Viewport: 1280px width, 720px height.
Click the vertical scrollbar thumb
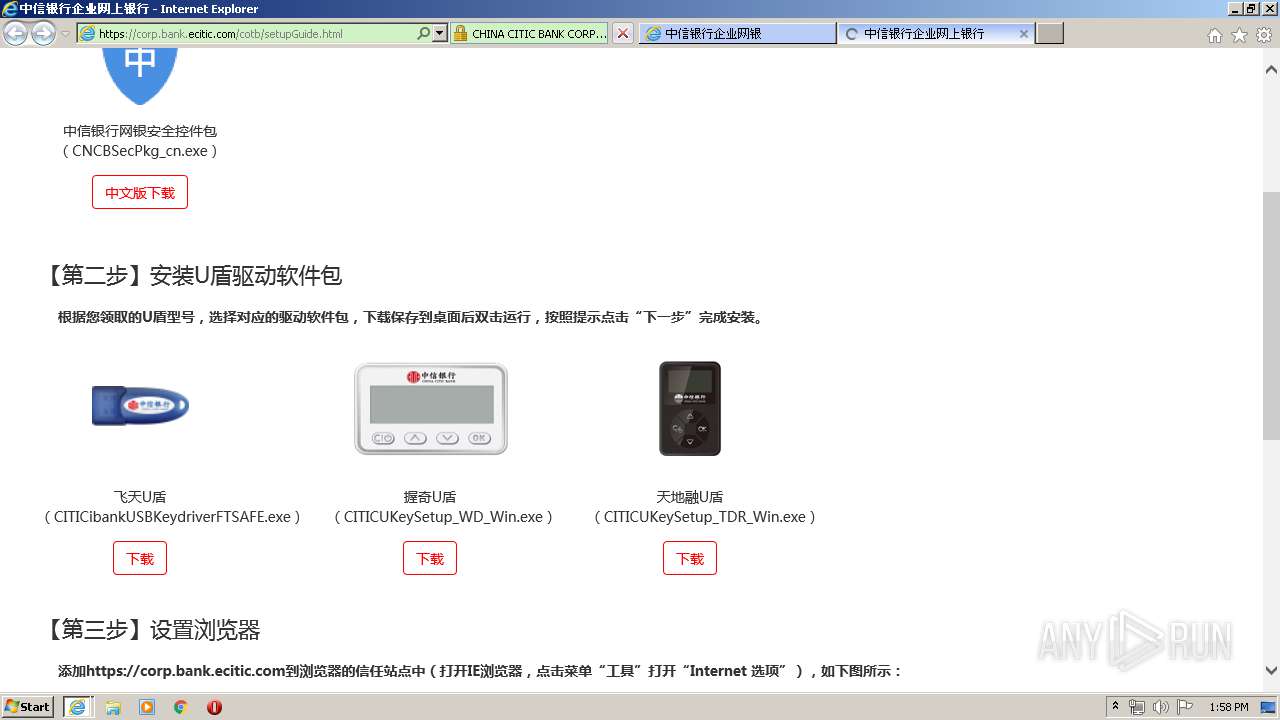[1271, 315]
